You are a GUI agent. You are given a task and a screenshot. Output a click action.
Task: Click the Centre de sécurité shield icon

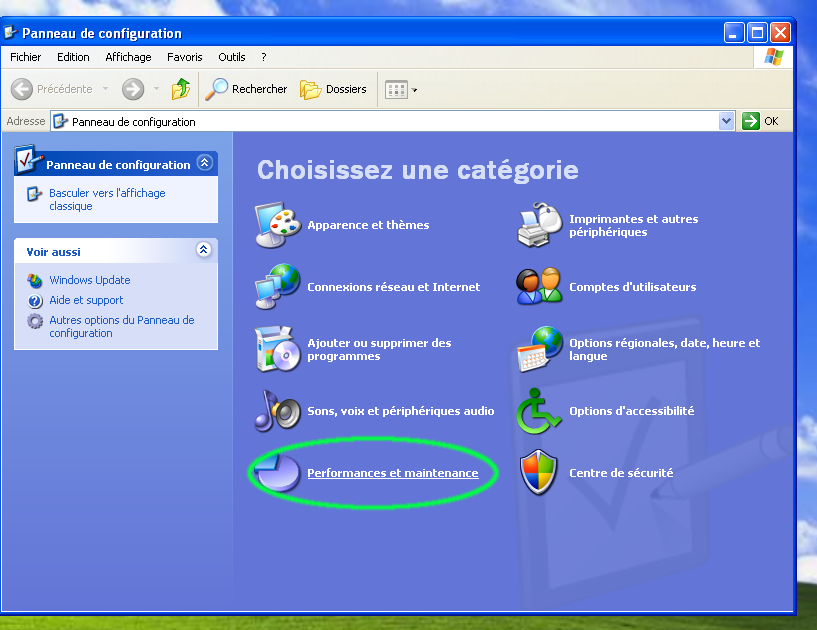tap(540, 473)
